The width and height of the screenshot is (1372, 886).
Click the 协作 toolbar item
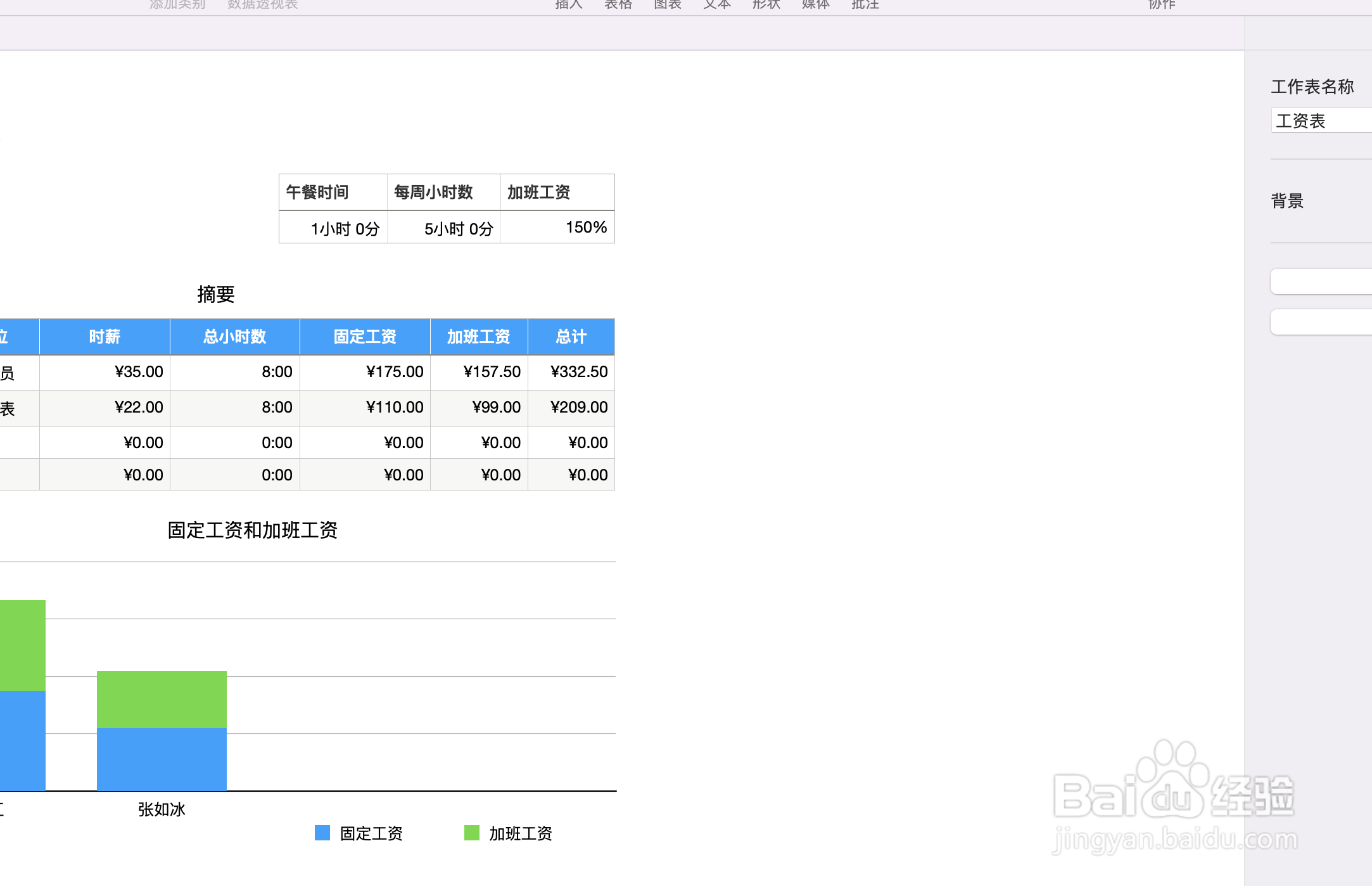pos(1161,4)
